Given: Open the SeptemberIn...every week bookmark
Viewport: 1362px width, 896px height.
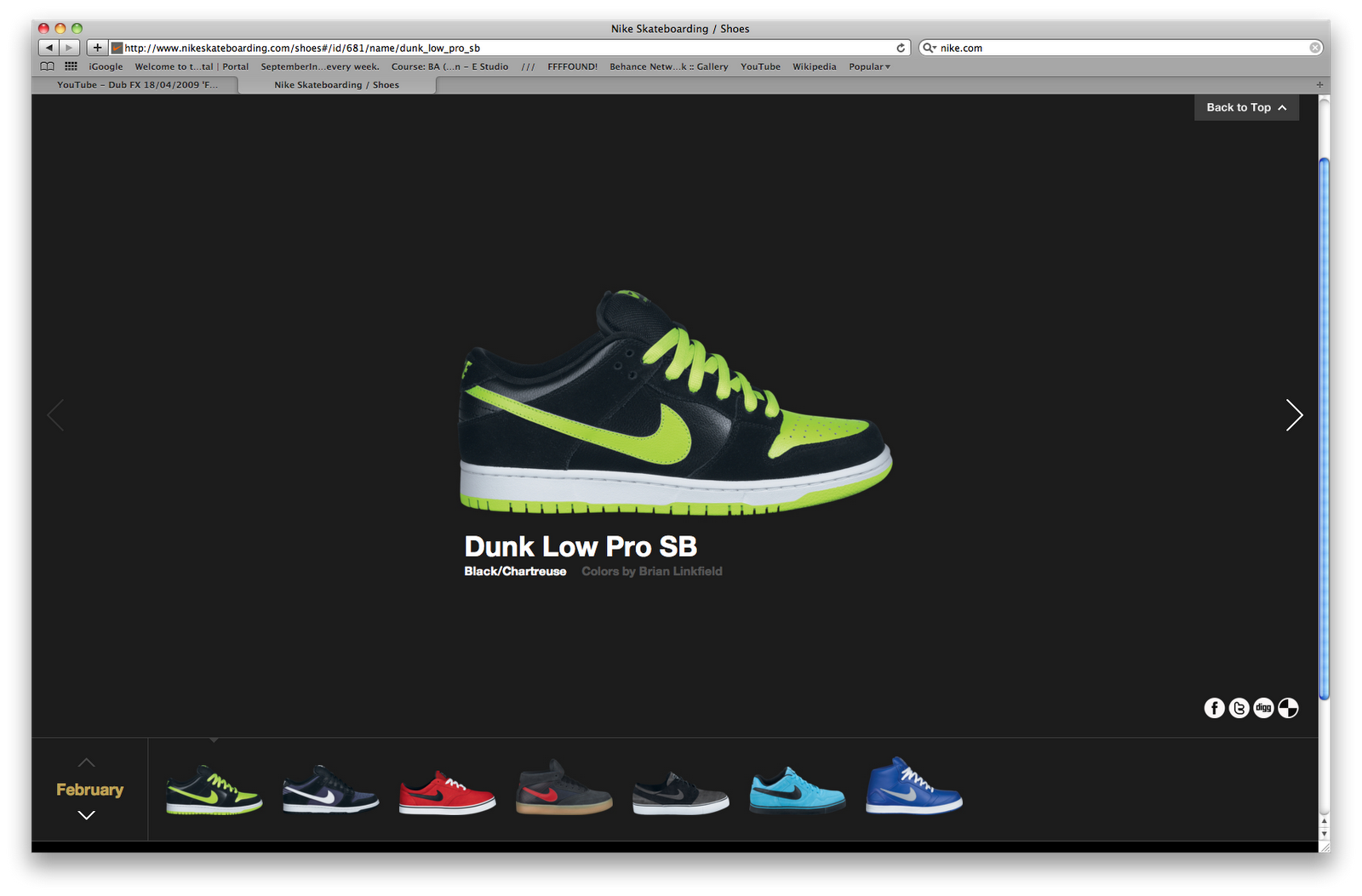Looking at the screenshot, I should 320,66.
